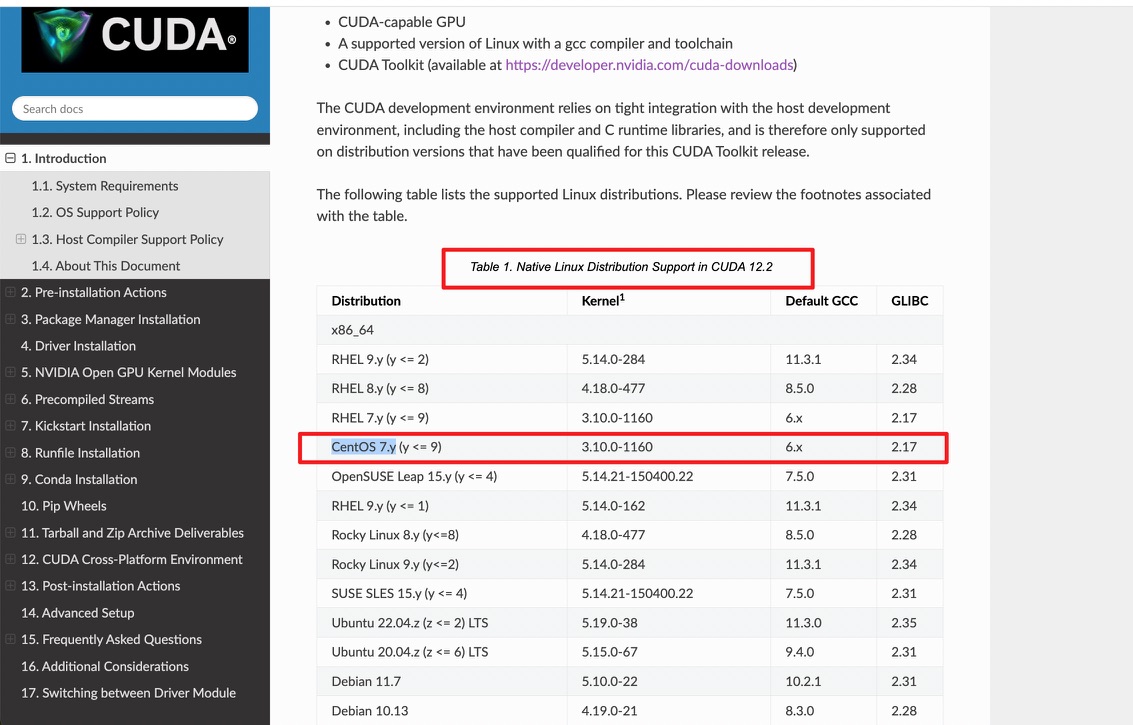Open 16. Additional Considerations
This screenshot has width=1133, height=725.
(x=105, y=666)
